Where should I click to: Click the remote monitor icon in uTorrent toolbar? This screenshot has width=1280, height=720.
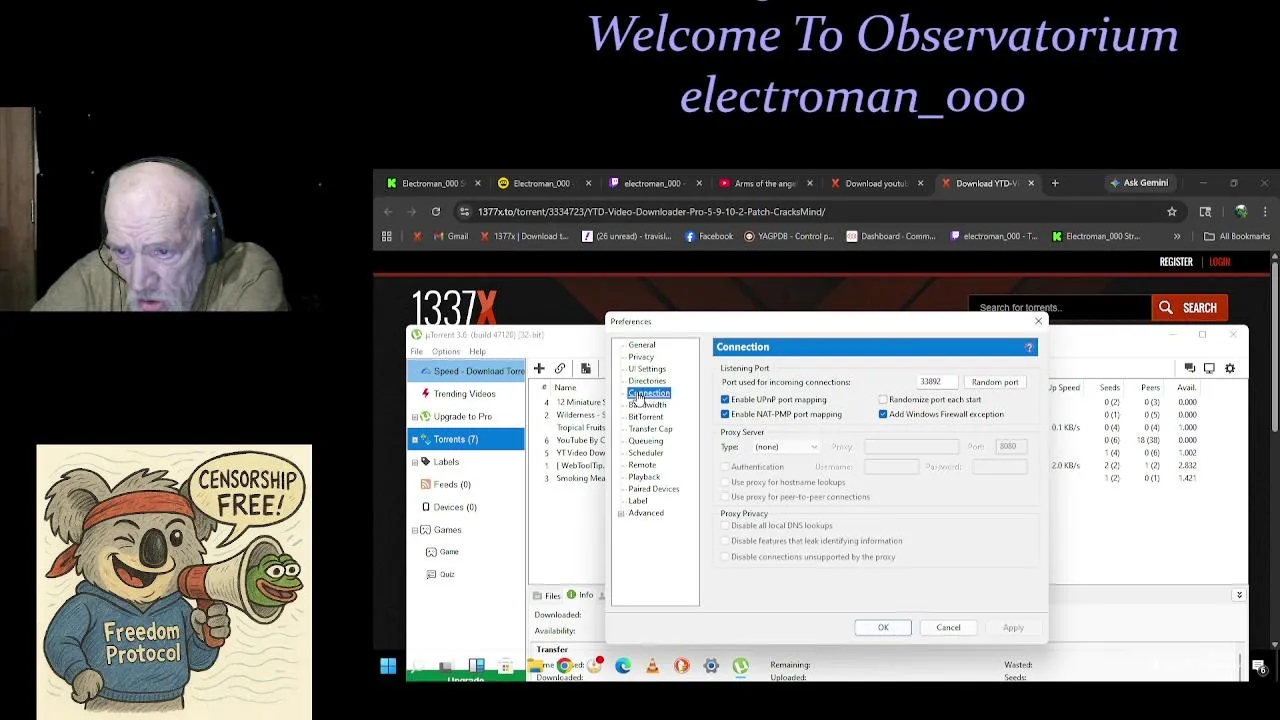point(1209,368)
